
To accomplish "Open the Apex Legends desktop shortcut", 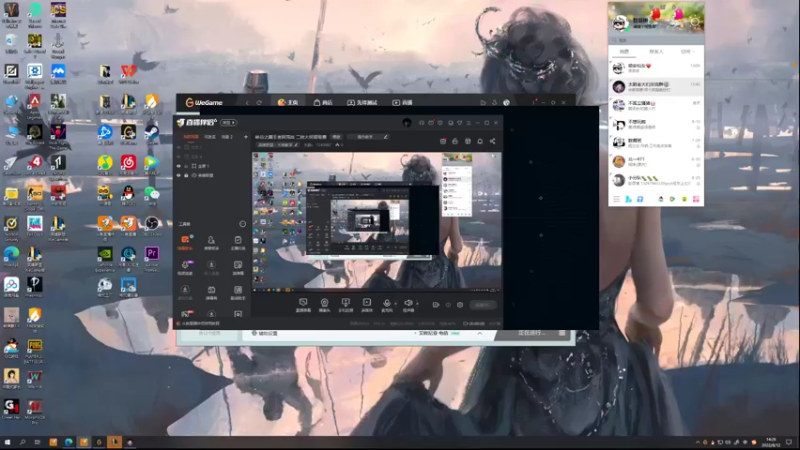I will 34,105.
